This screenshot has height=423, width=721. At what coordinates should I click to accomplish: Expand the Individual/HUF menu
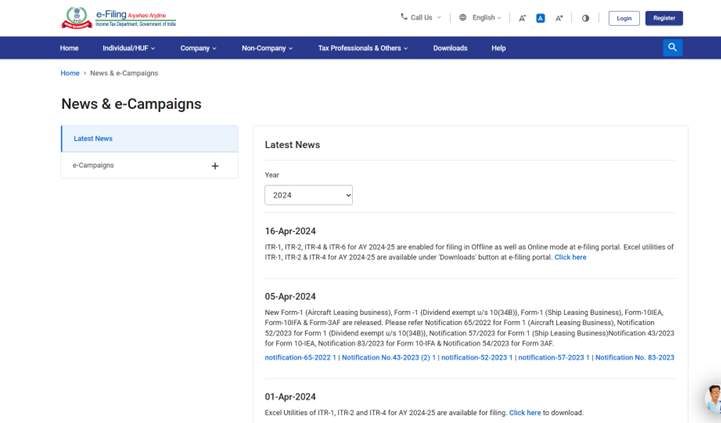[x=128, y=48]
